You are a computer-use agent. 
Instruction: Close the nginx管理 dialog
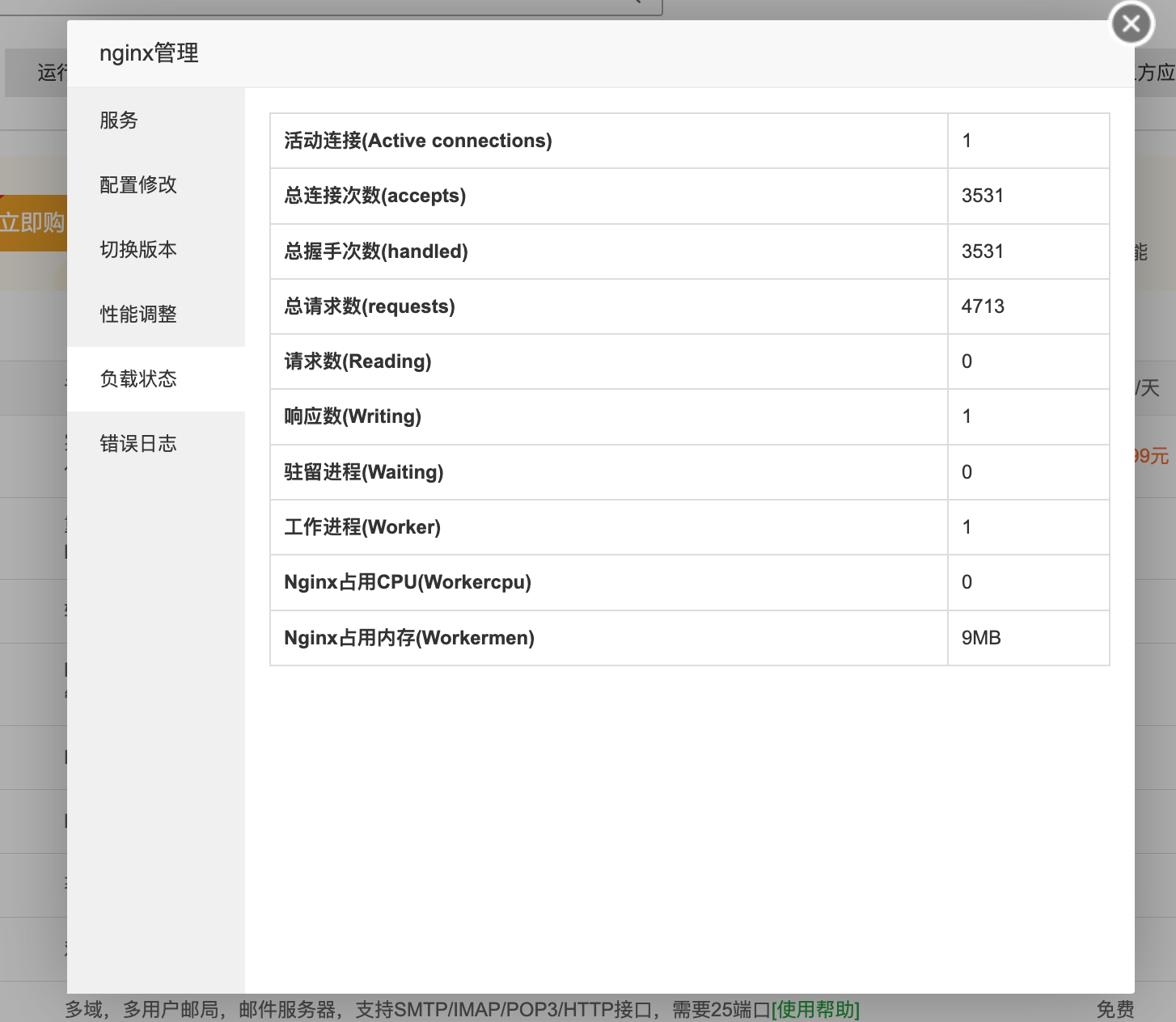pos(1132,23)
